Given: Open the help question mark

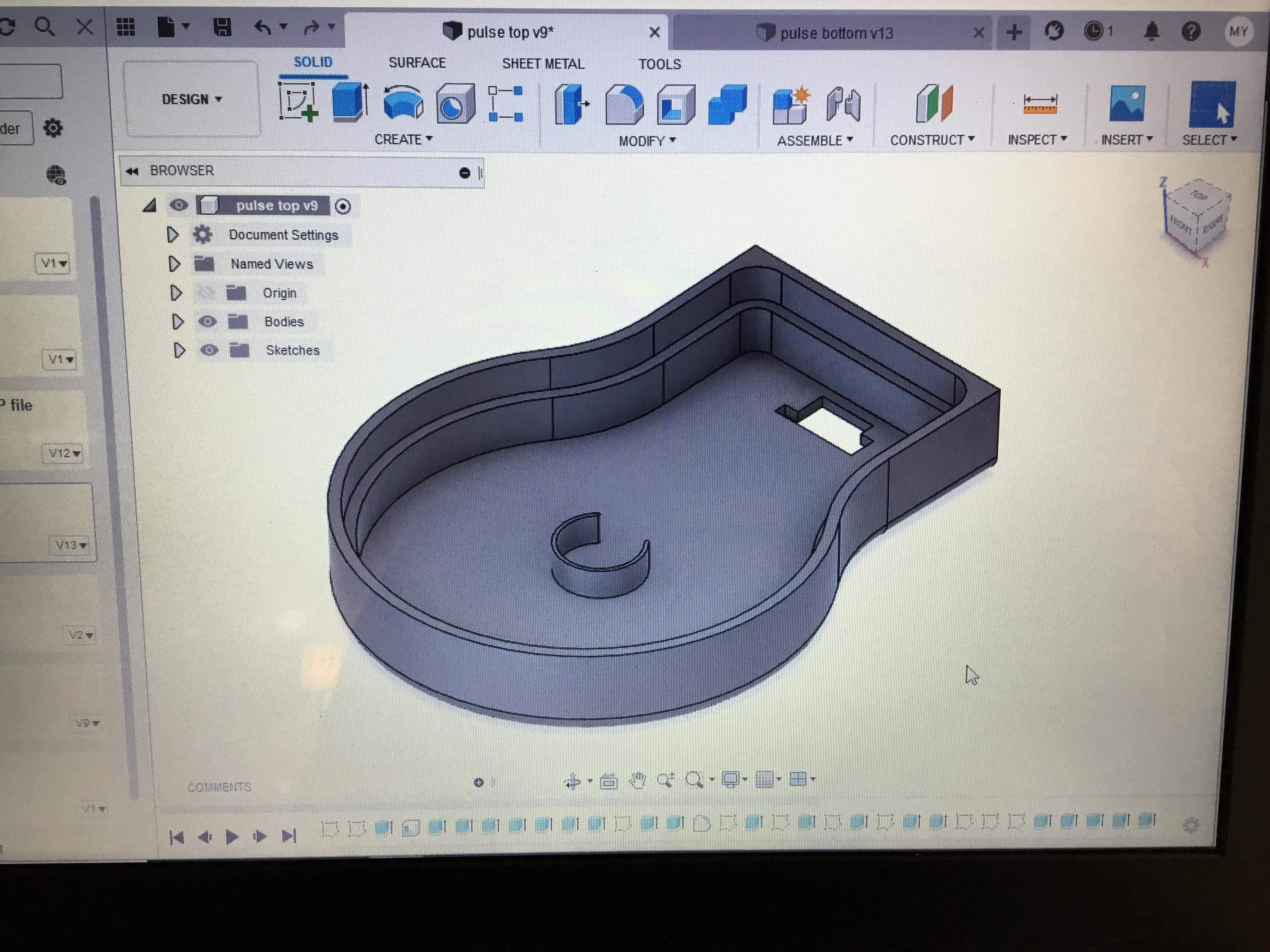Looking at the screenshot, I should click(1191, 31).
